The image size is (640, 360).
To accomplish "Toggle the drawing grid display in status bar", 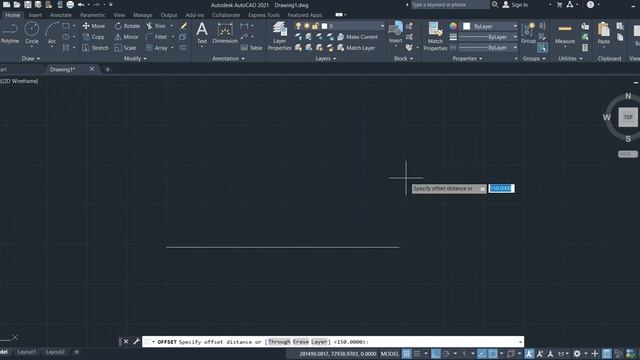I will (x=407, y=353).
